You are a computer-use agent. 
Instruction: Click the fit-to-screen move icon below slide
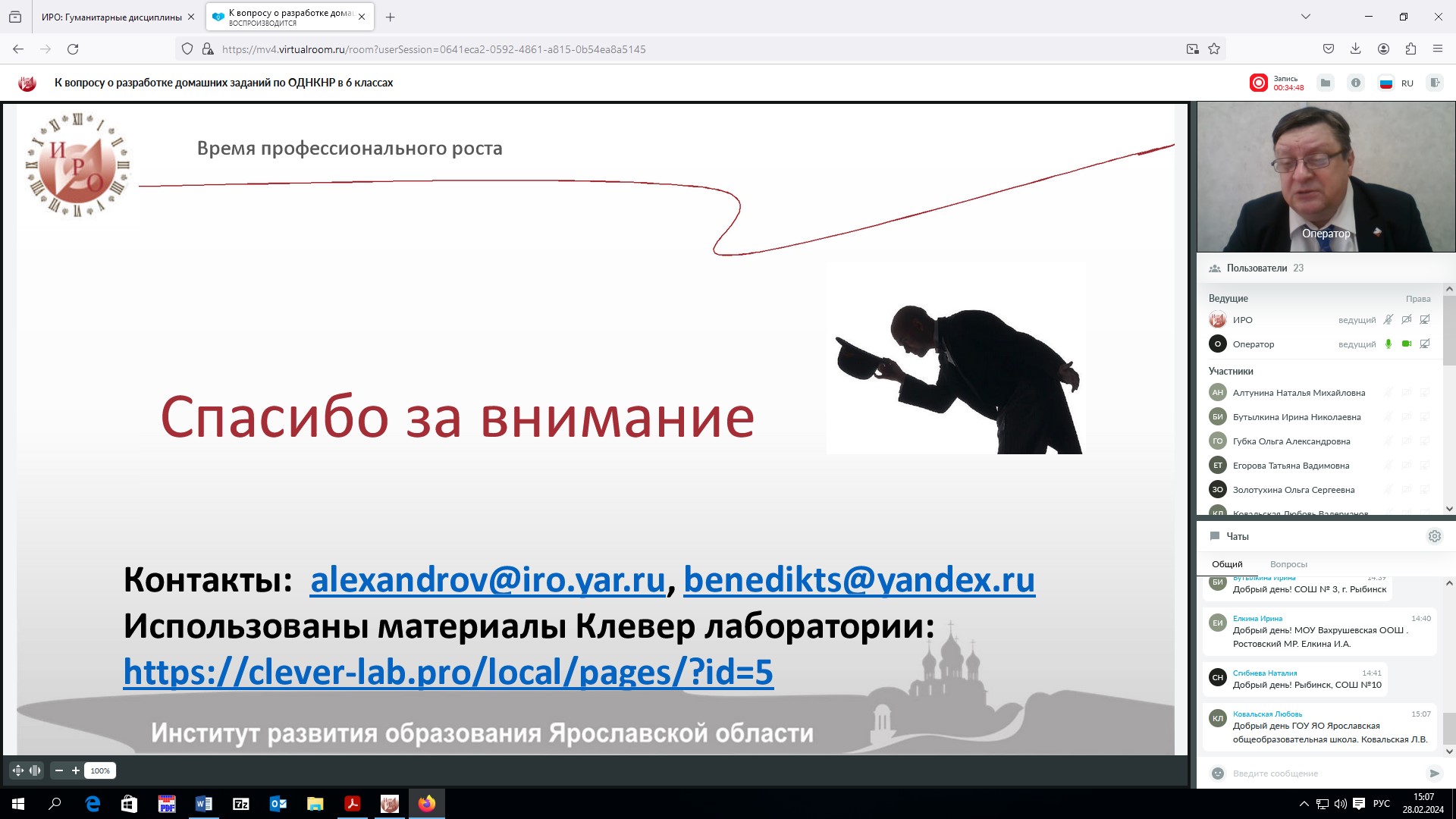pos(18,770)
